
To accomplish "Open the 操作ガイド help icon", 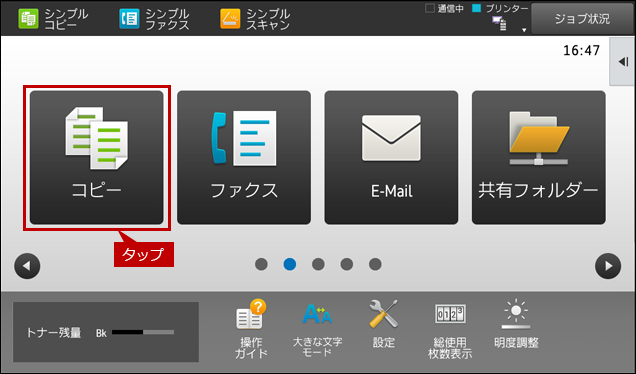I will (x=251, y=329).
